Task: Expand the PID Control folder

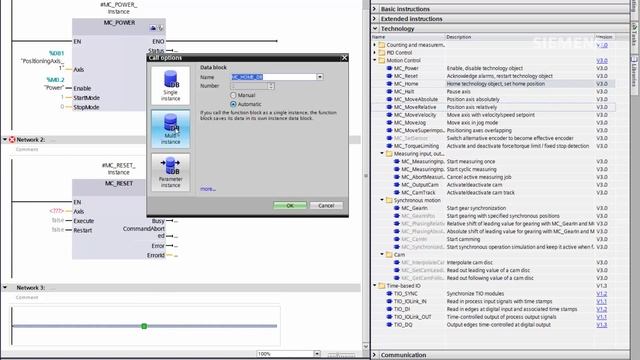Action: click(375, 53)
